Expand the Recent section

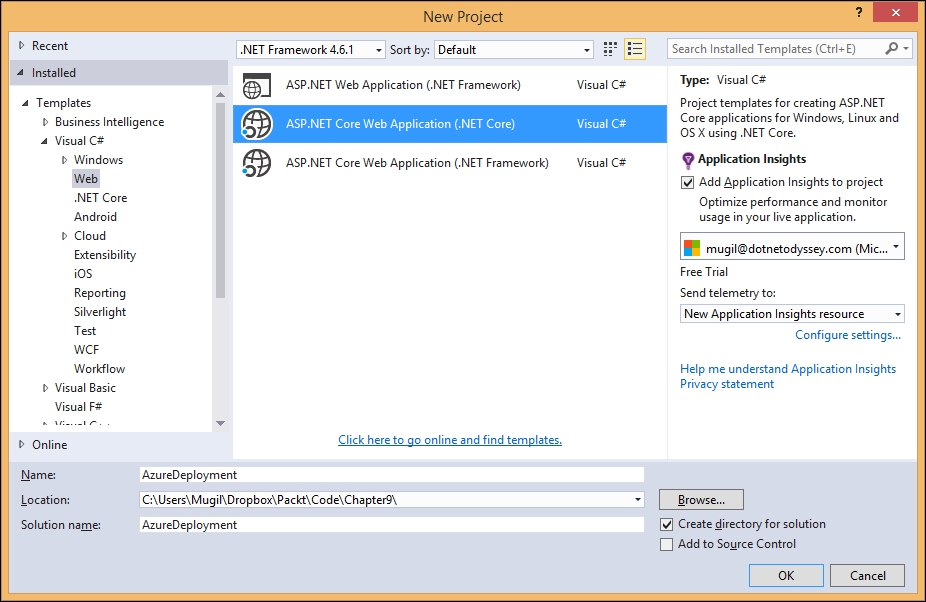point(22,45)
